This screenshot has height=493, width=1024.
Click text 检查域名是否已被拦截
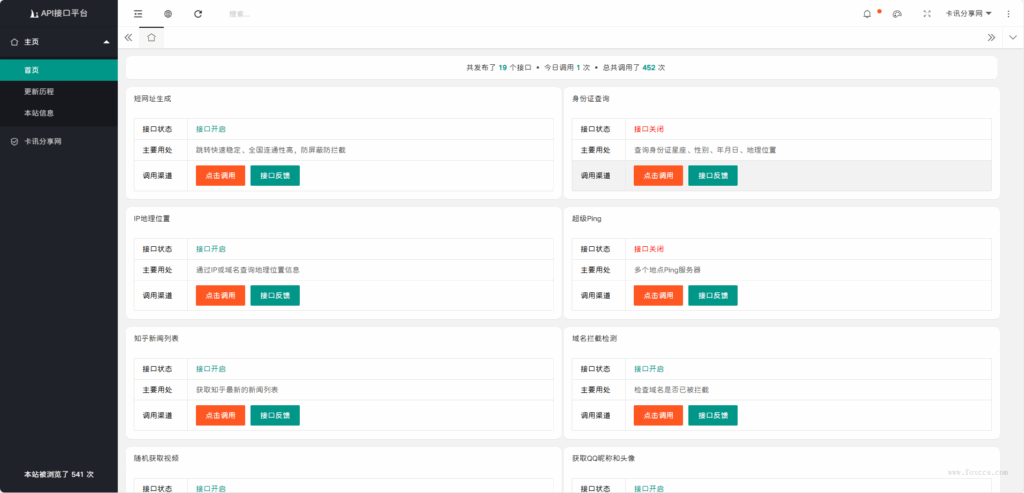tap(671, 390)
